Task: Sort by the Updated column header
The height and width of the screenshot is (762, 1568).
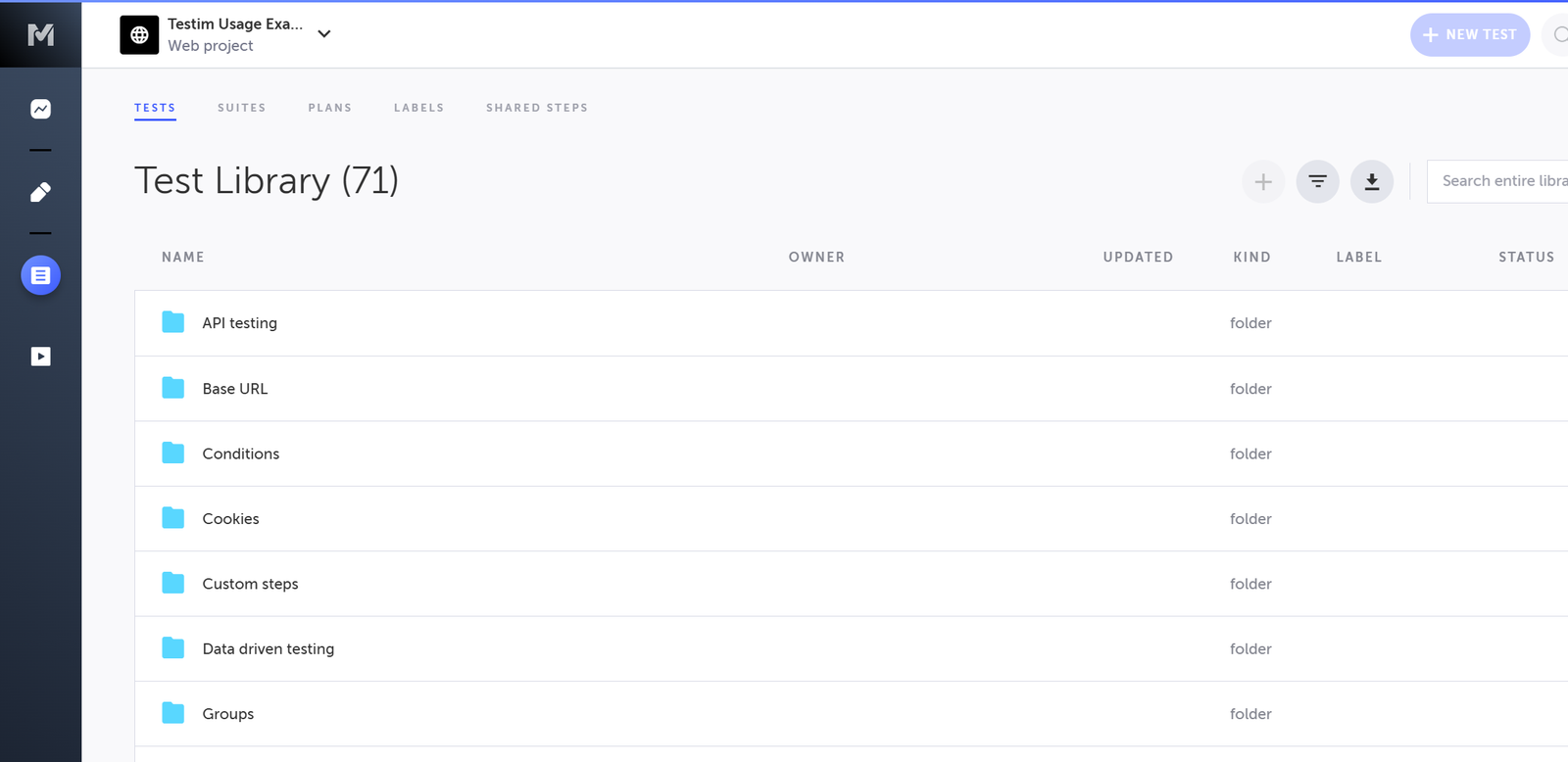Action: tap(1137, 258)
